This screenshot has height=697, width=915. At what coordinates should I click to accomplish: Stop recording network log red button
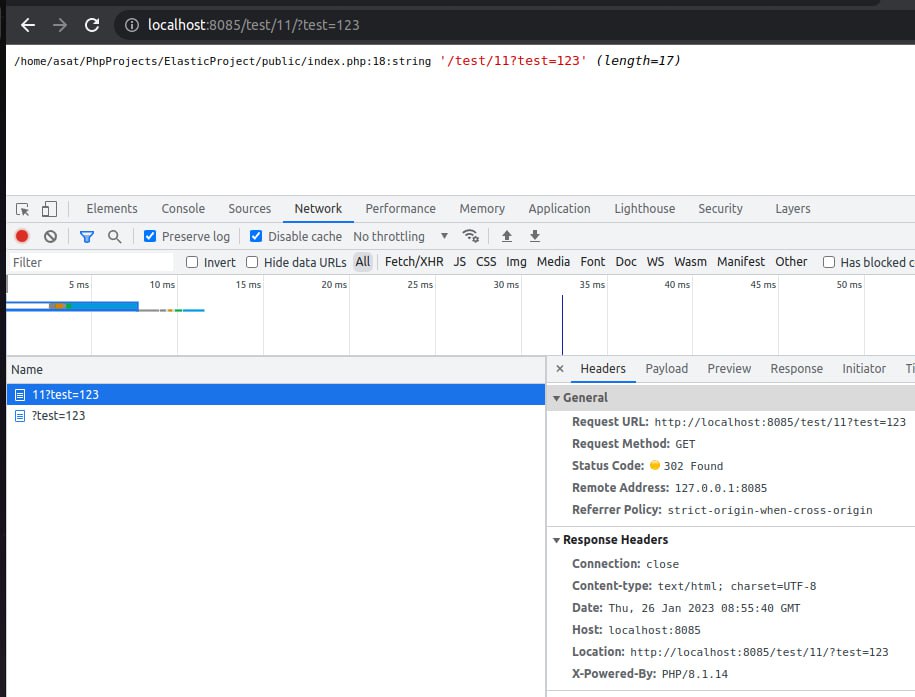pos(22,236)
